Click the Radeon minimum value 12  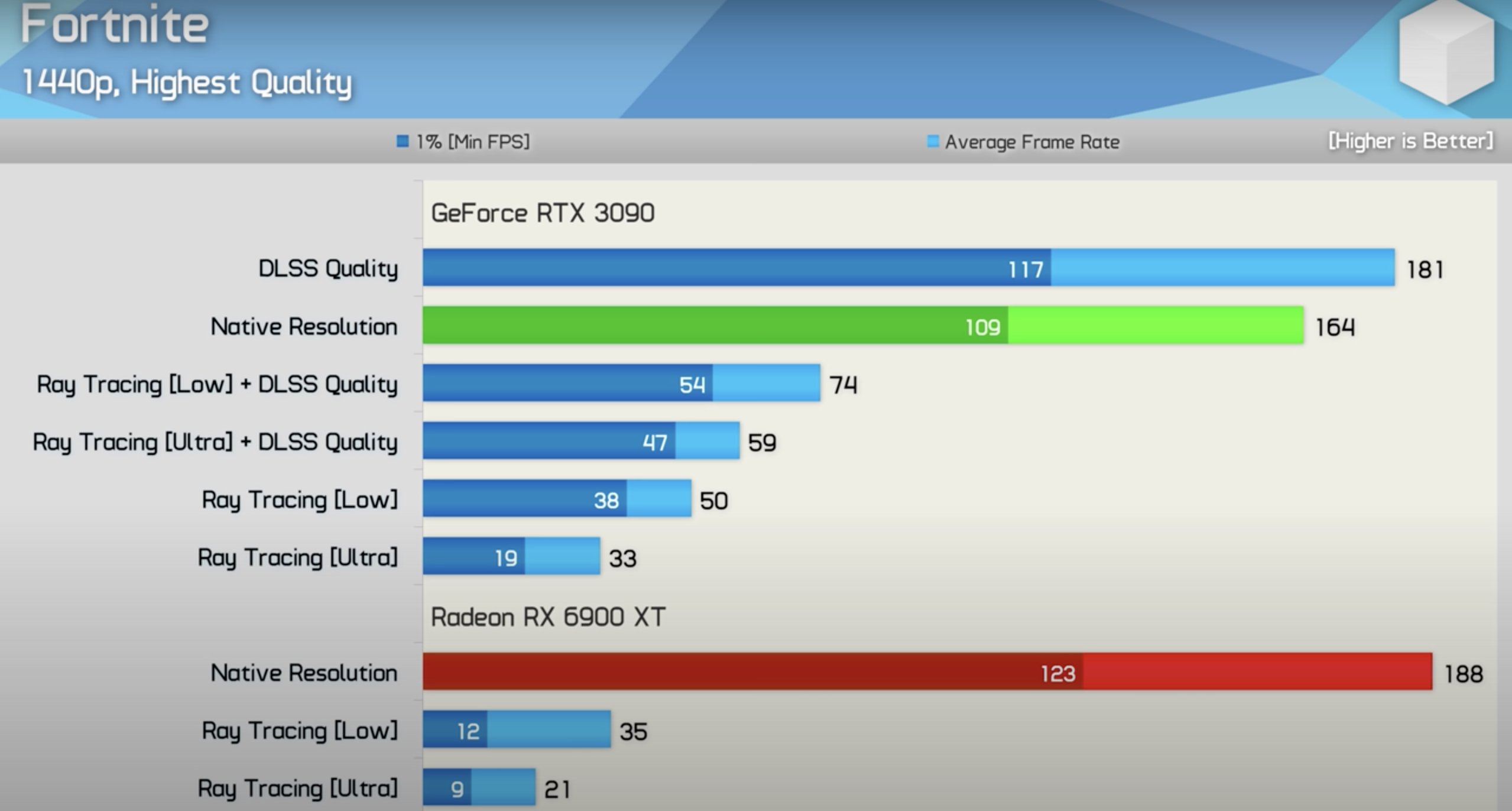tap(468, 732)
